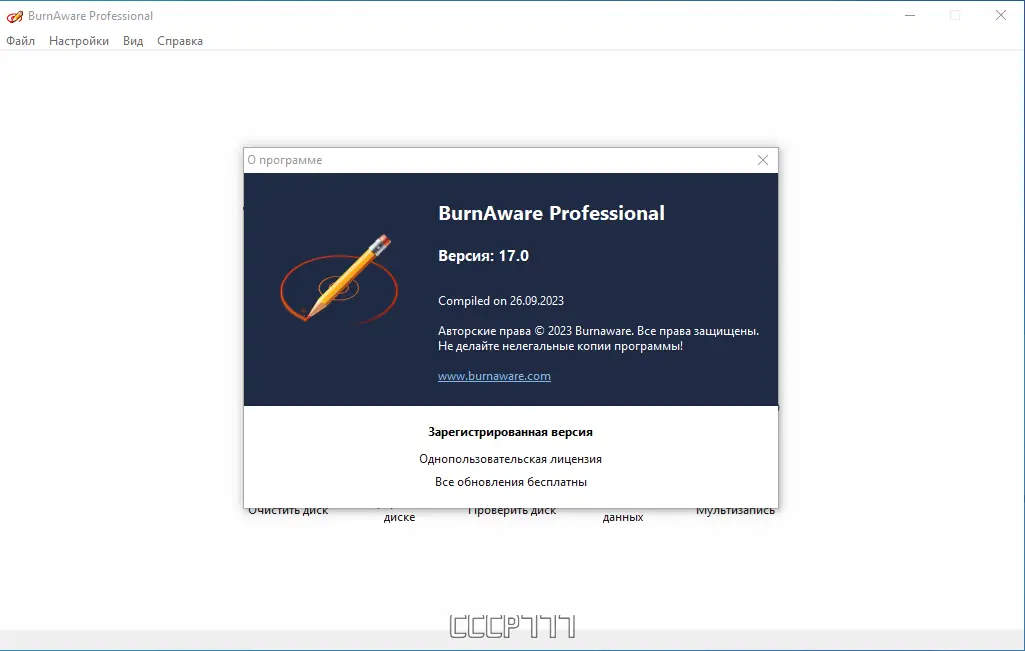Close the BurnAware Professional main window

click(1000, 16)
